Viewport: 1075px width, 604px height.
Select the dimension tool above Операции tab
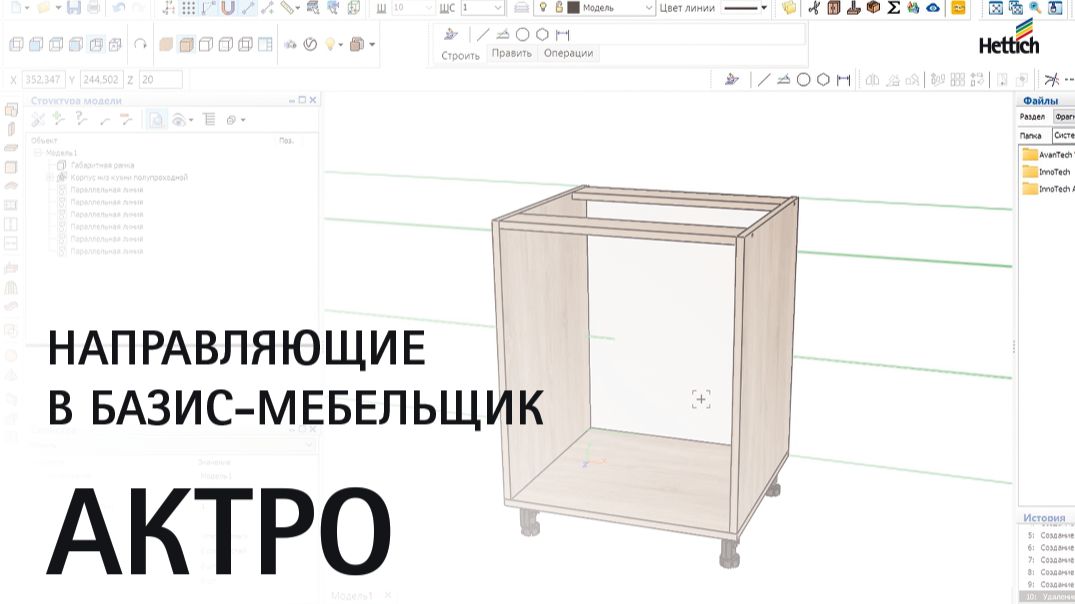(x=562, y=34)
